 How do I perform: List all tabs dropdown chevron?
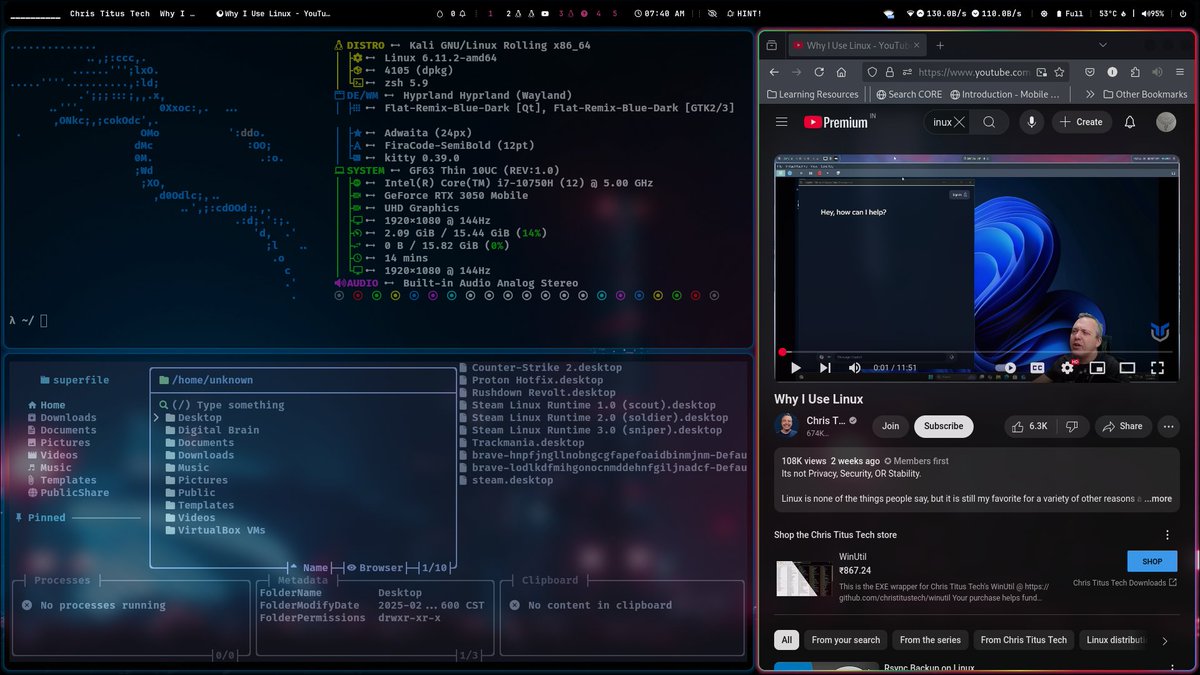(1103, 45)
